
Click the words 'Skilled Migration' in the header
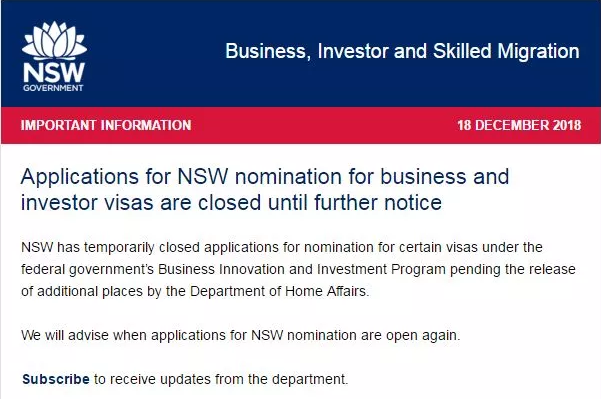pyautogui.click(x=506, y=51)
